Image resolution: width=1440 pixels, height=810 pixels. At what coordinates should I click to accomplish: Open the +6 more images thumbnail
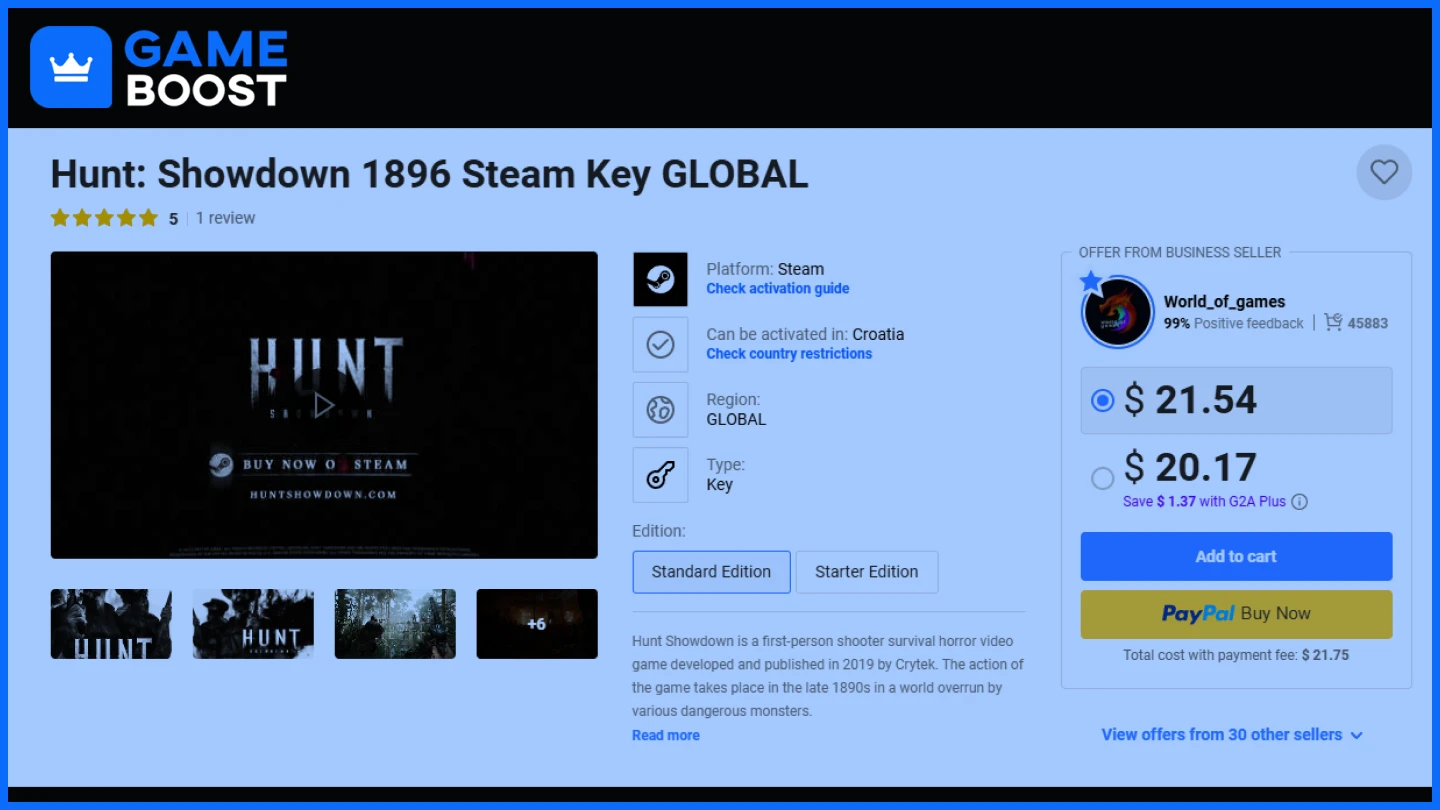(x=537, y=624)
